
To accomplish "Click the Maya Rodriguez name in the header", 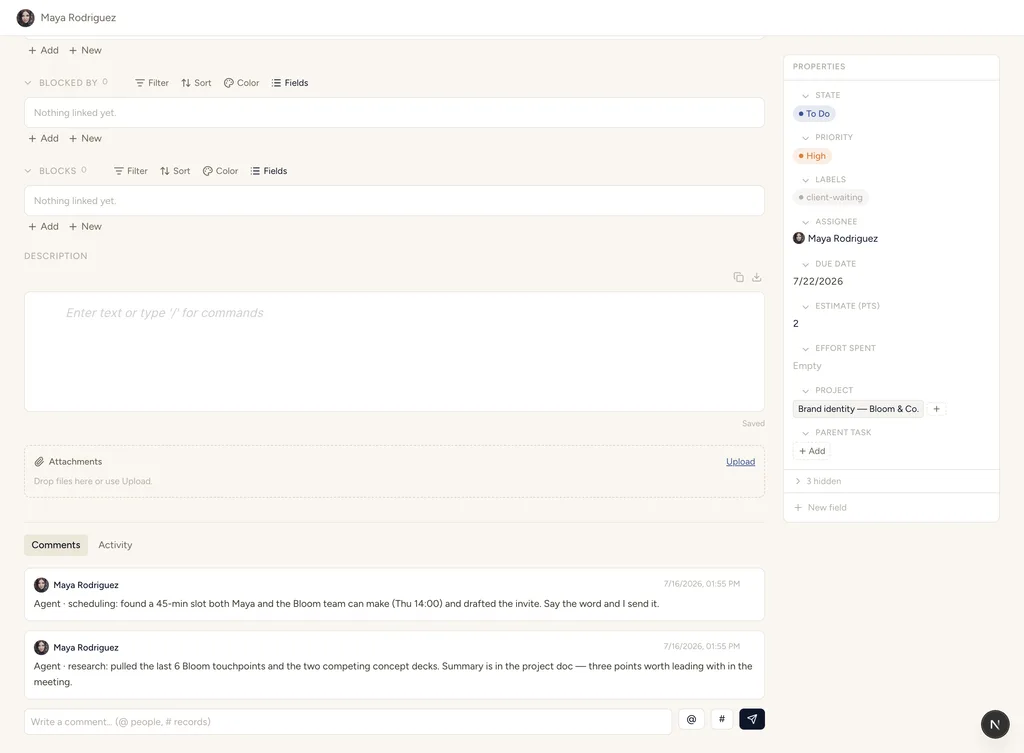I will coord(78,18).
